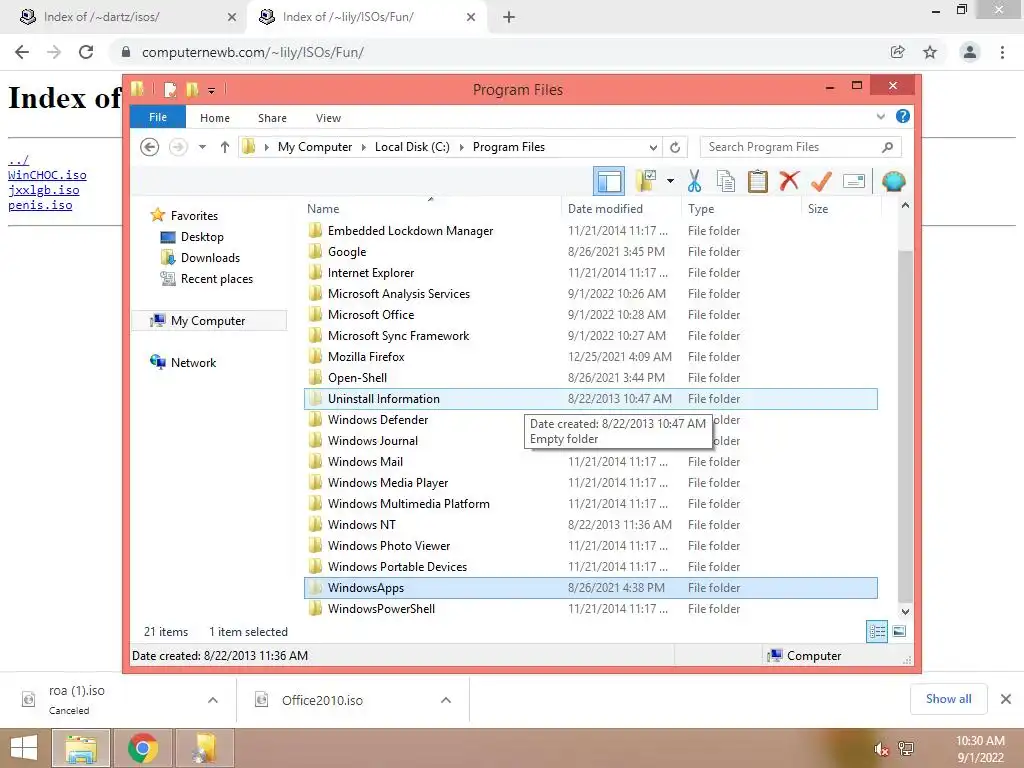Open the Chrome three-dot menu
The height and width of the screenshot is (768, 1024).
[x=1002, y=52]
